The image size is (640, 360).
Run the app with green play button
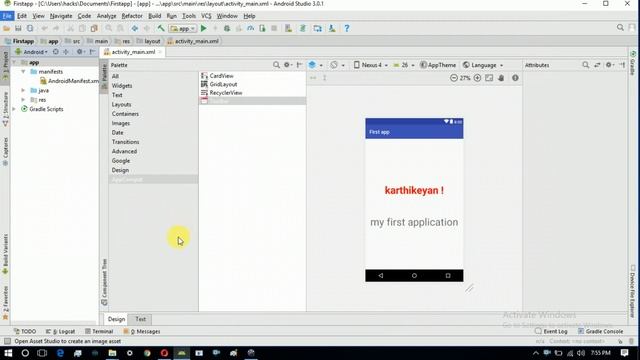[x=204, y=28]
